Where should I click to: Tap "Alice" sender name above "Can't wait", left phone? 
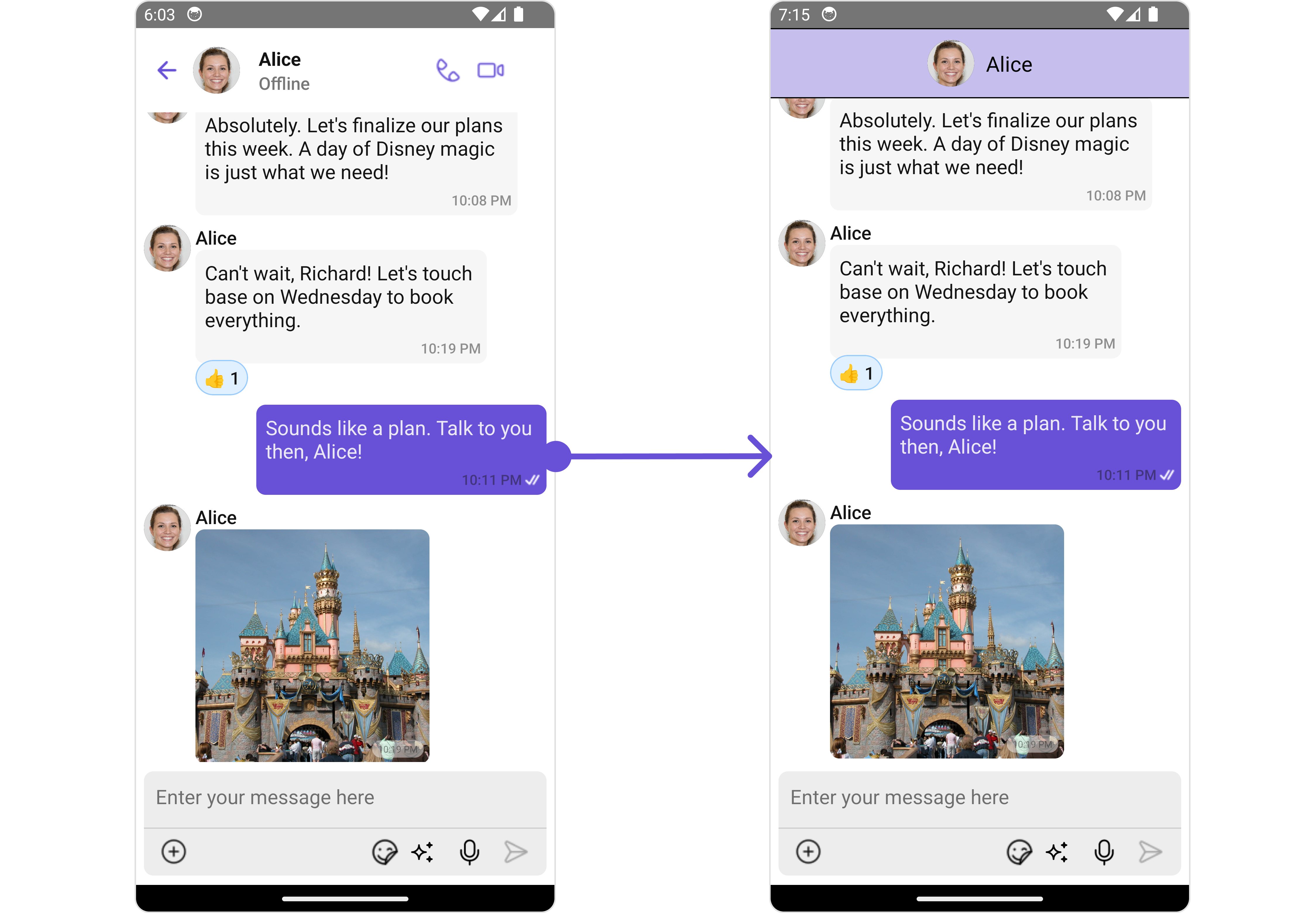click(x=216, y=238)
